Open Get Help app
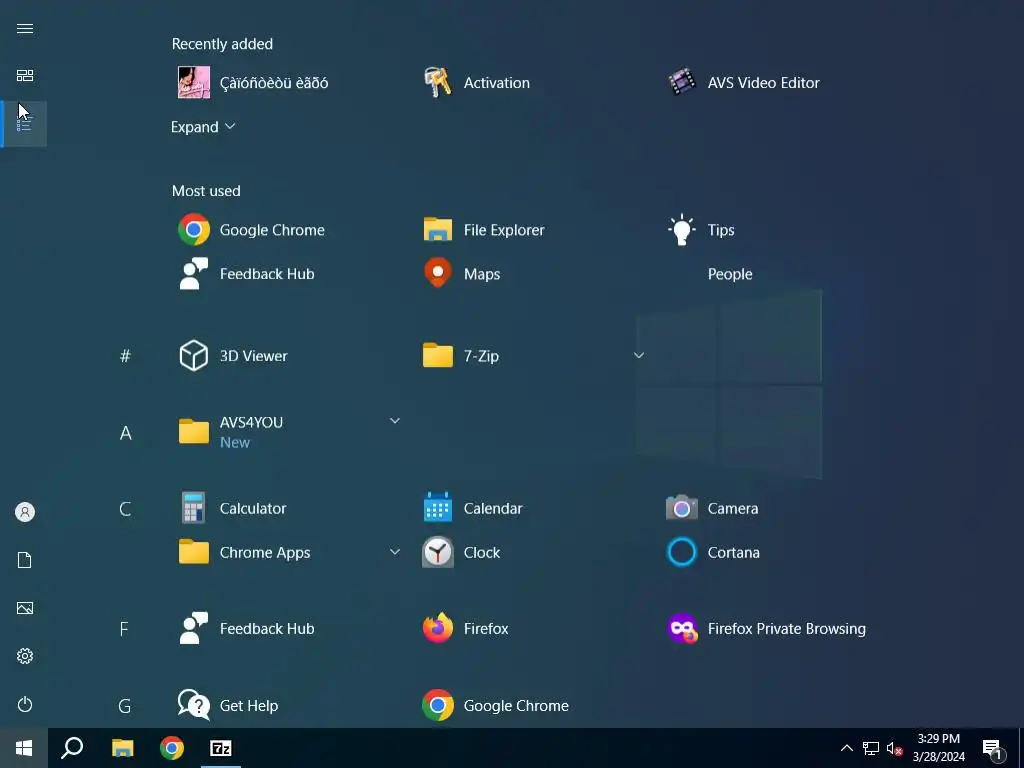 click(228, 705)
